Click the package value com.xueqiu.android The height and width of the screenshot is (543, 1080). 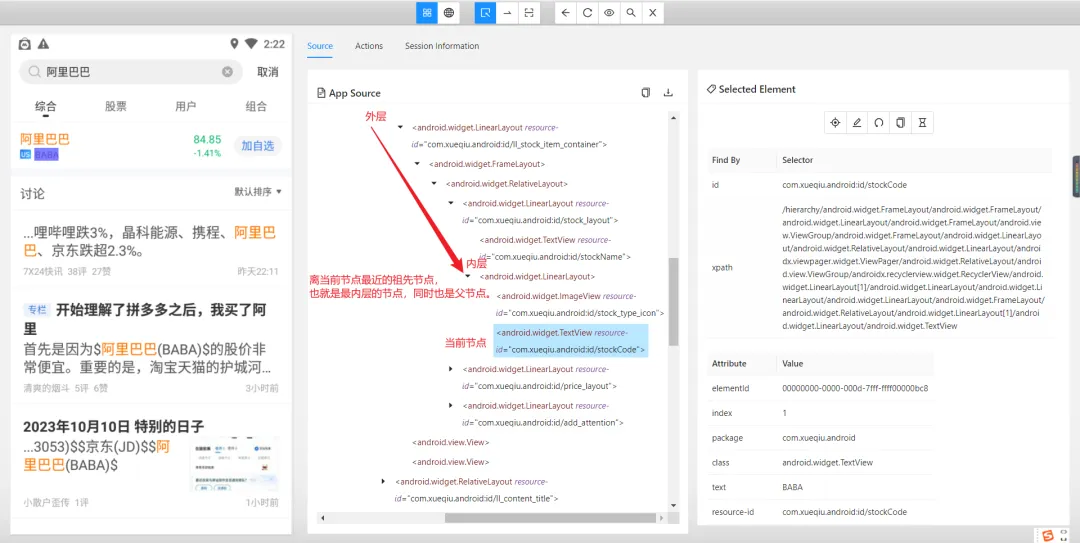pos(818,438)
